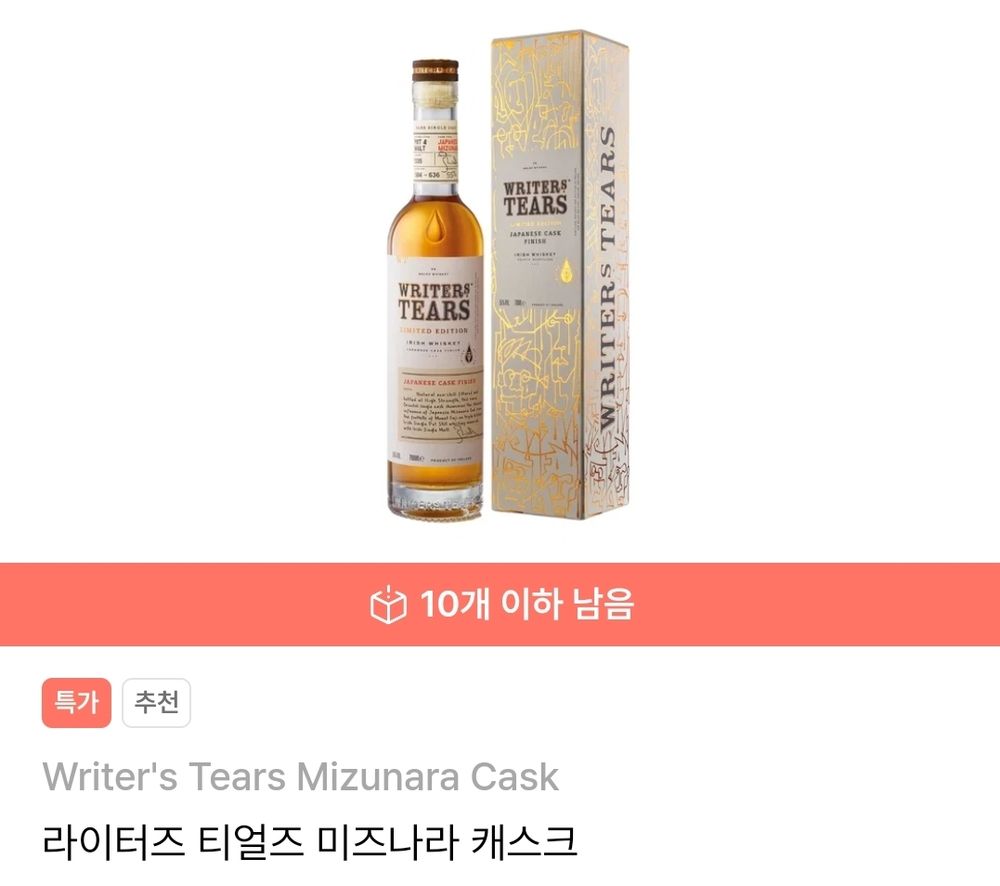
Task: Click the Writer's Tears Mizunara Cask title
Action: coord(300,777)
